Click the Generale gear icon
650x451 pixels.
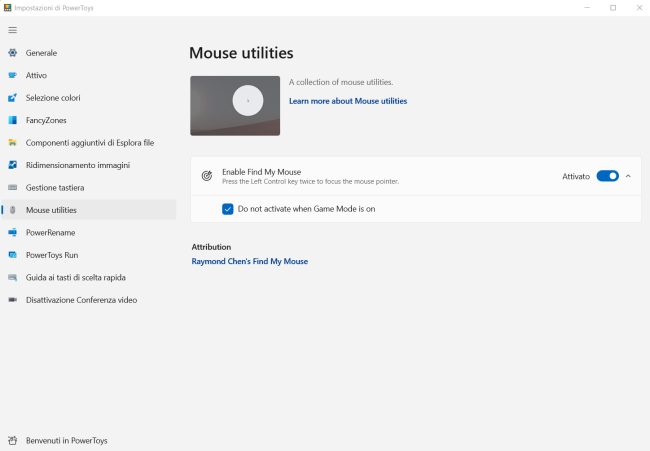(12, 53)
